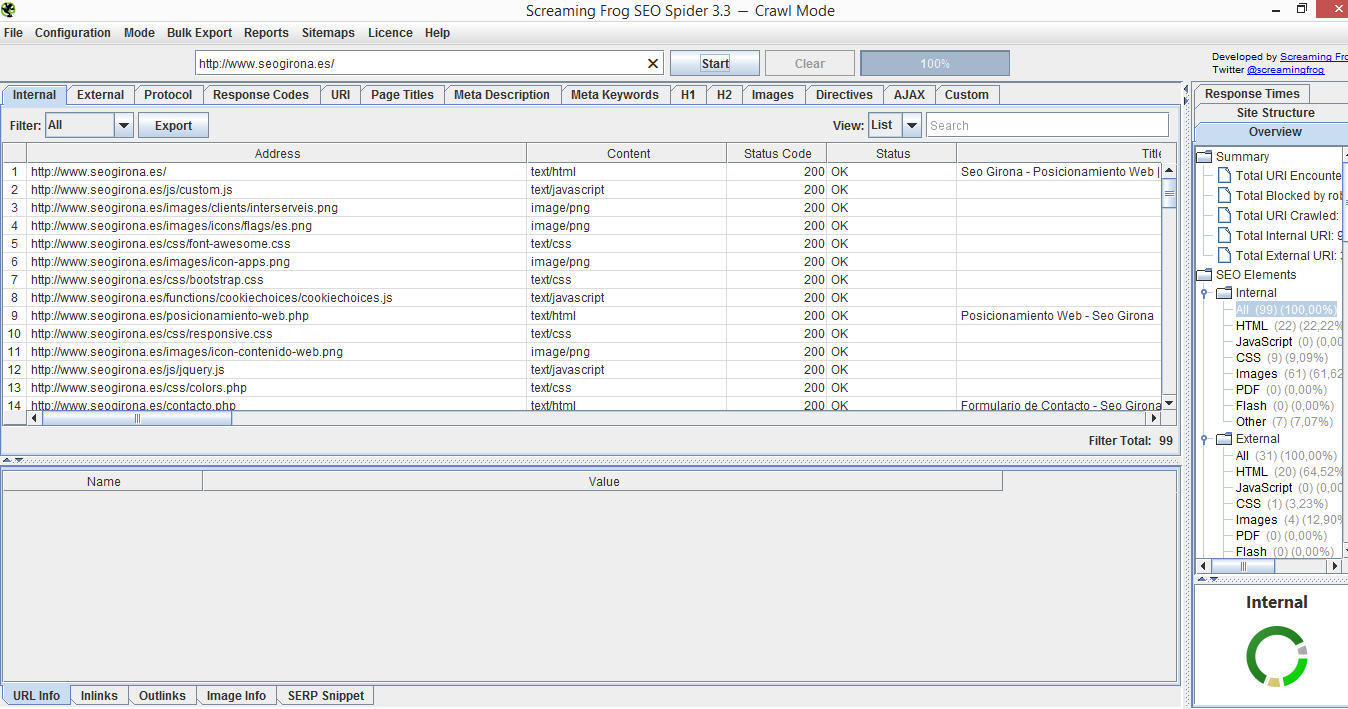
Task: Open the File menu
Action: 13,33
